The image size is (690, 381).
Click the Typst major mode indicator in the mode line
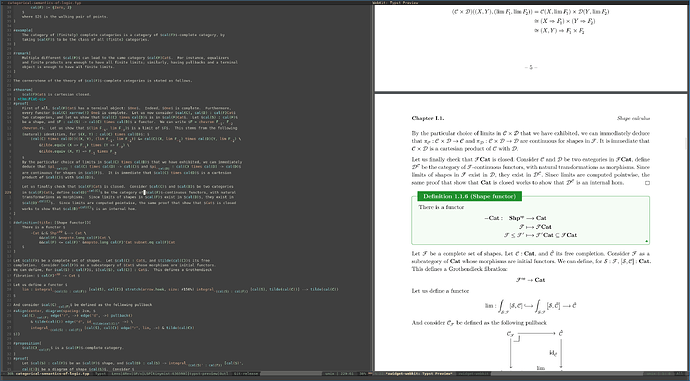(102, 374)
